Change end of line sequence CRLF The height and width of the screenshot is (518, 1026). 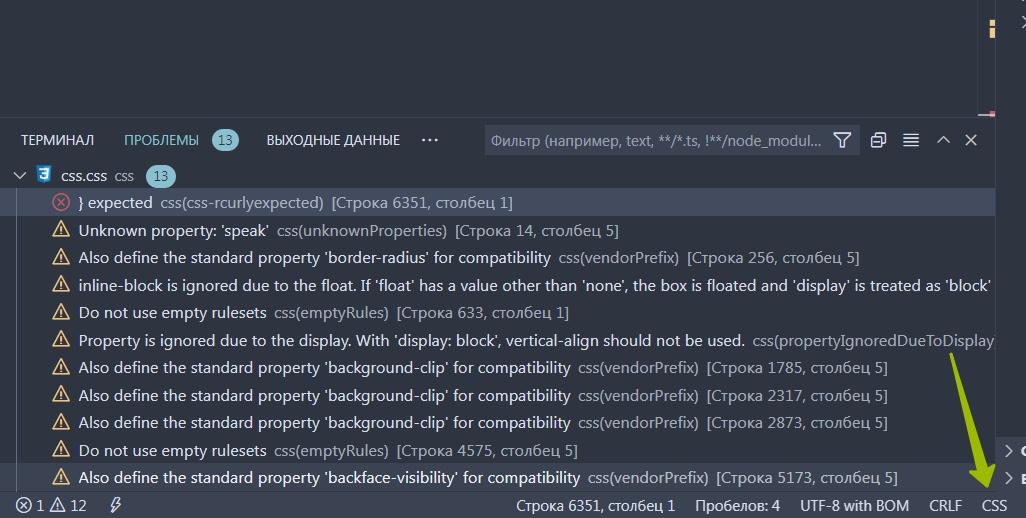(946, 506)
